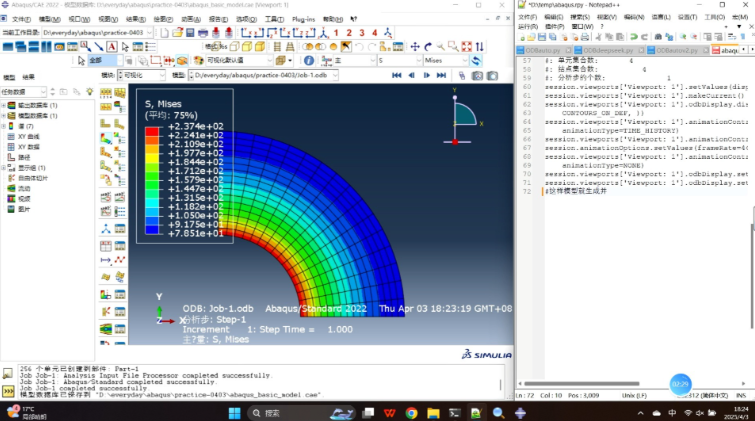Open WPS icon on taskbar
The height and width of the screenshot is (421, 755).
390,413
